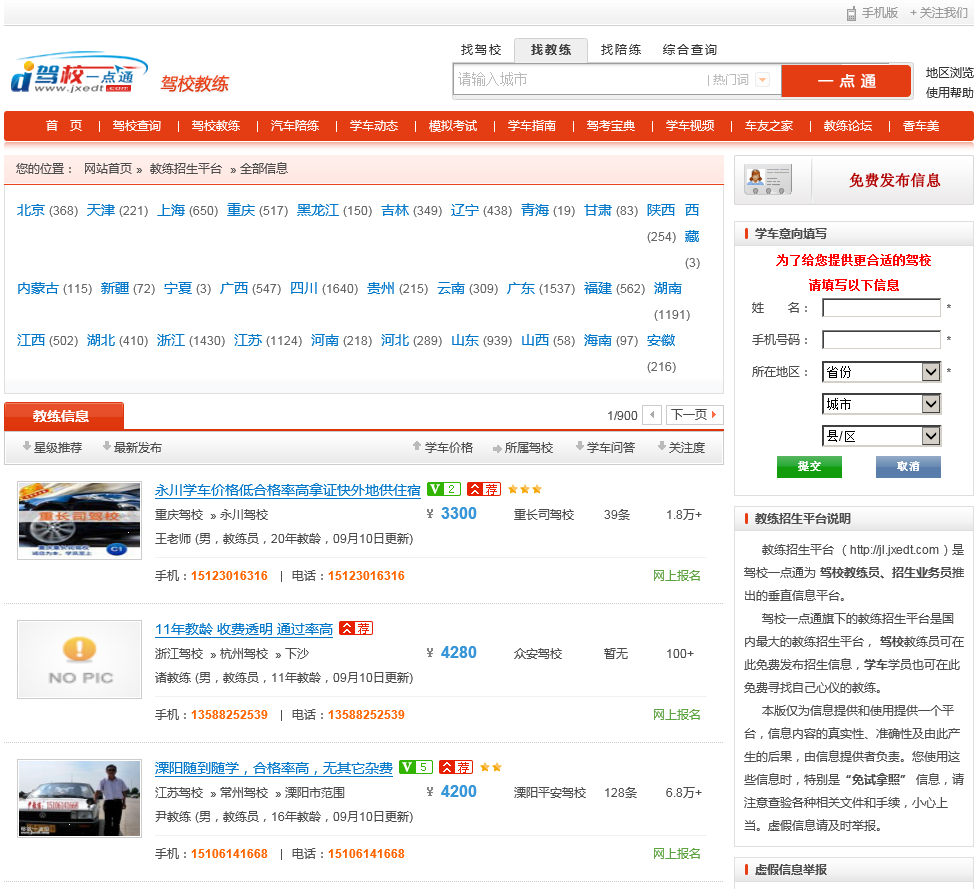978x889 pixels.
Task: Click the three-star rating on 永川 listing
Action: [x=524, y=489]
